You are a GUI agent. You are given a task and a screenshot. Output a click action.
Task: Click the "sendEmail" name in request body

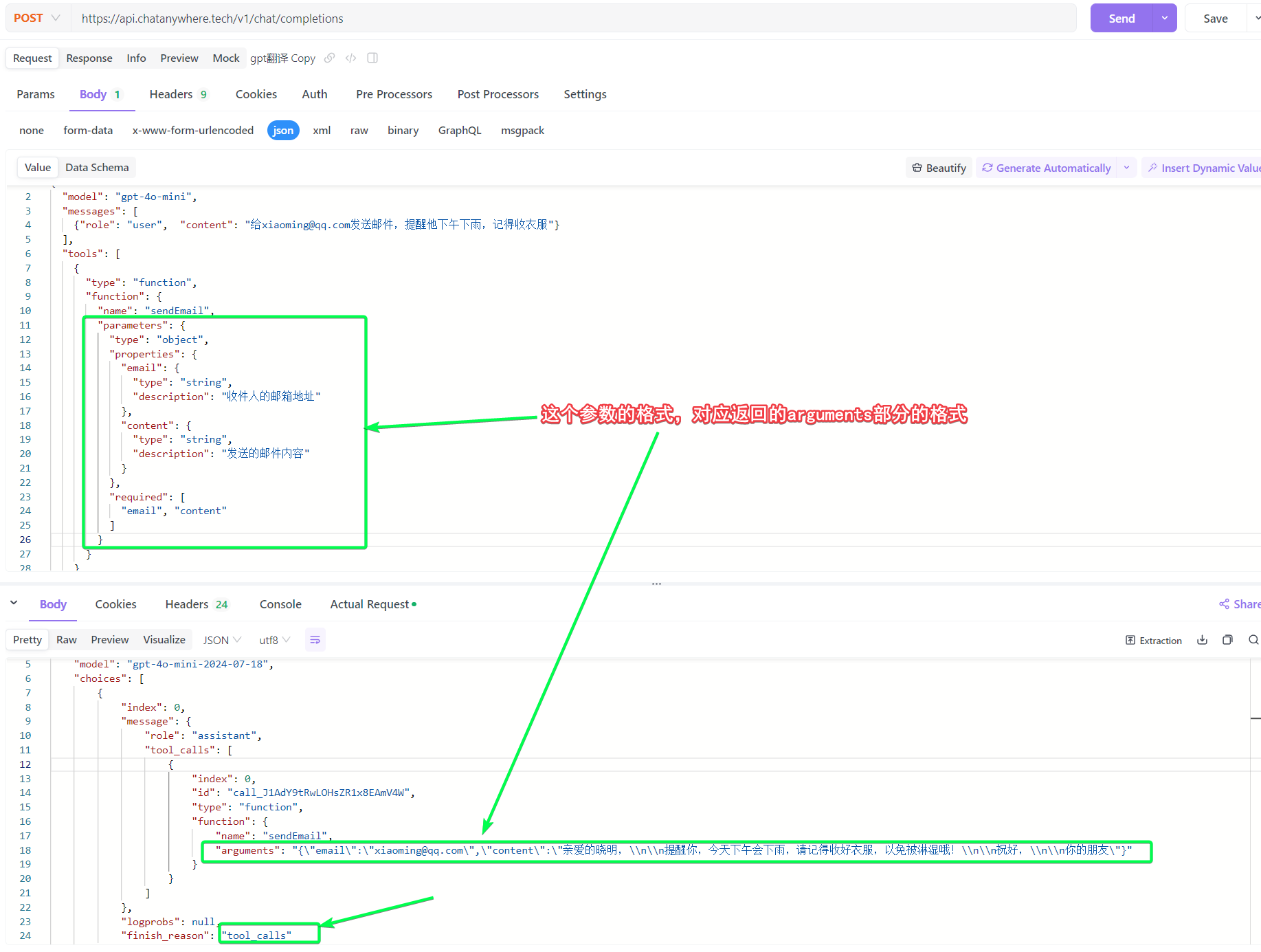[177, 311]
